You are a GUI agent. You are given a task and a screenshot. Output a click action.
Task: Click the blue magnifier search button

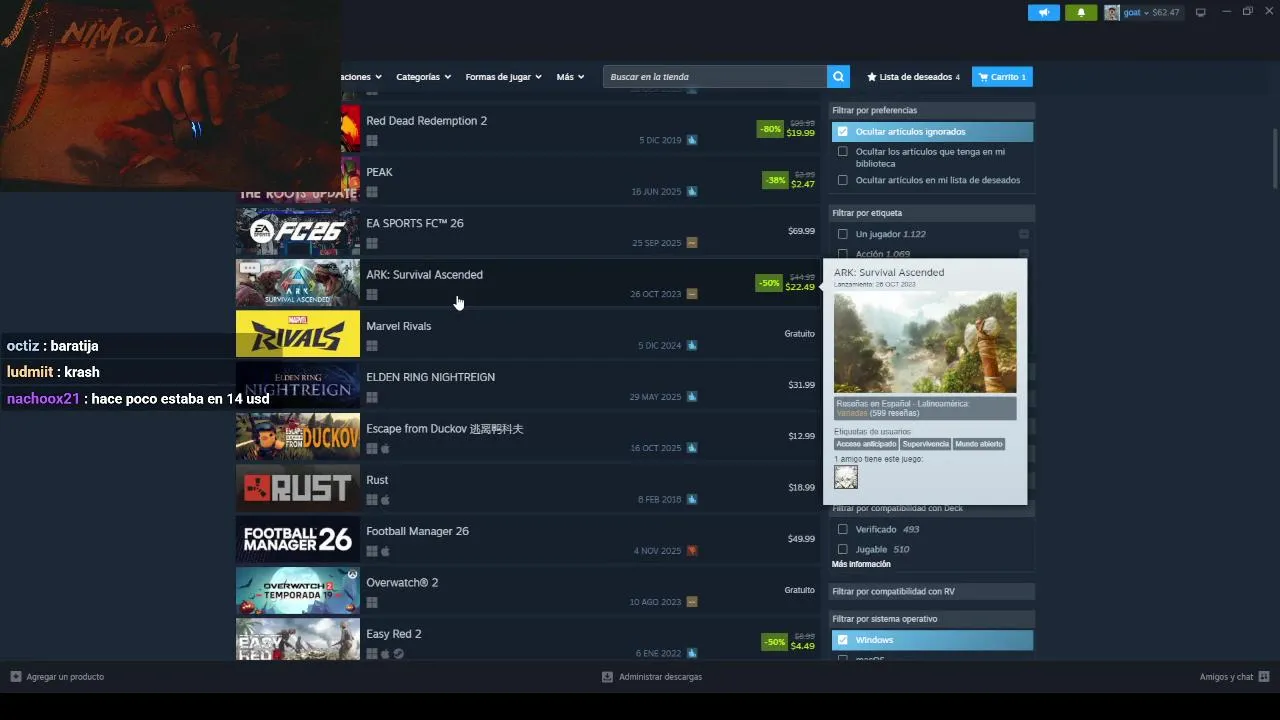[838, 77]
